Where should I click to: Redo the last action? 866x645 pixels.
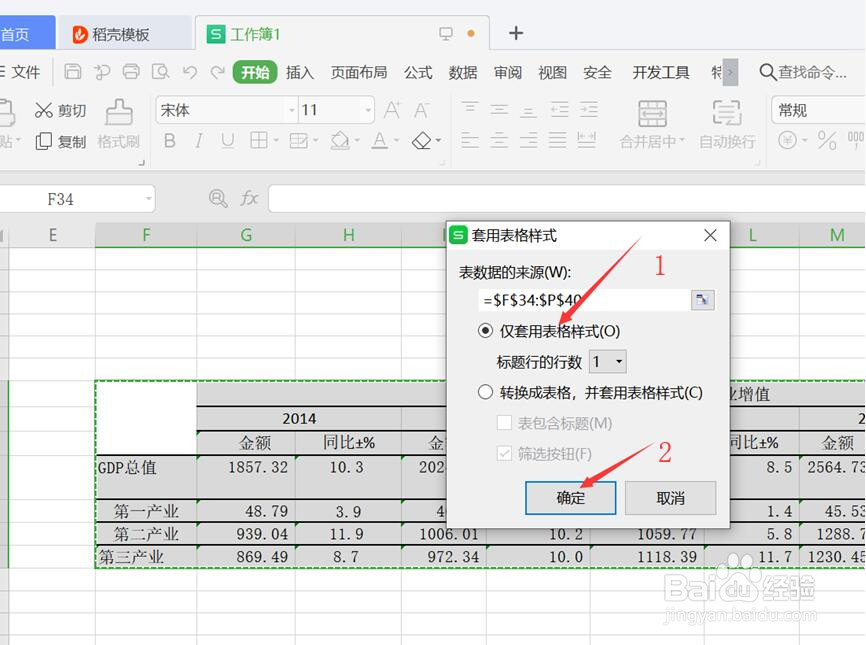(x=218, y=72)
